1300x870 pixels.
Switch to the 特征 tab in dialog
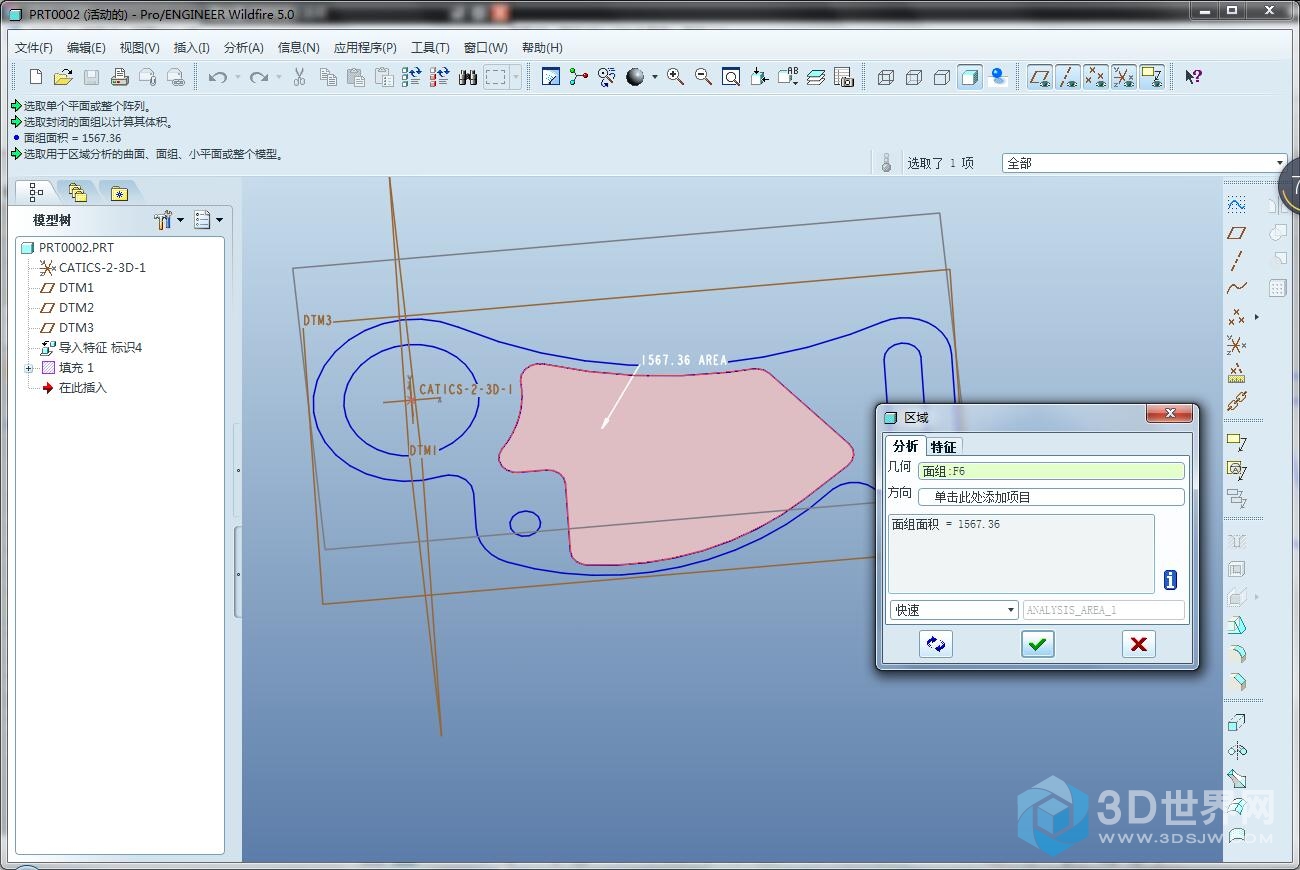click(x=943, y=446)
